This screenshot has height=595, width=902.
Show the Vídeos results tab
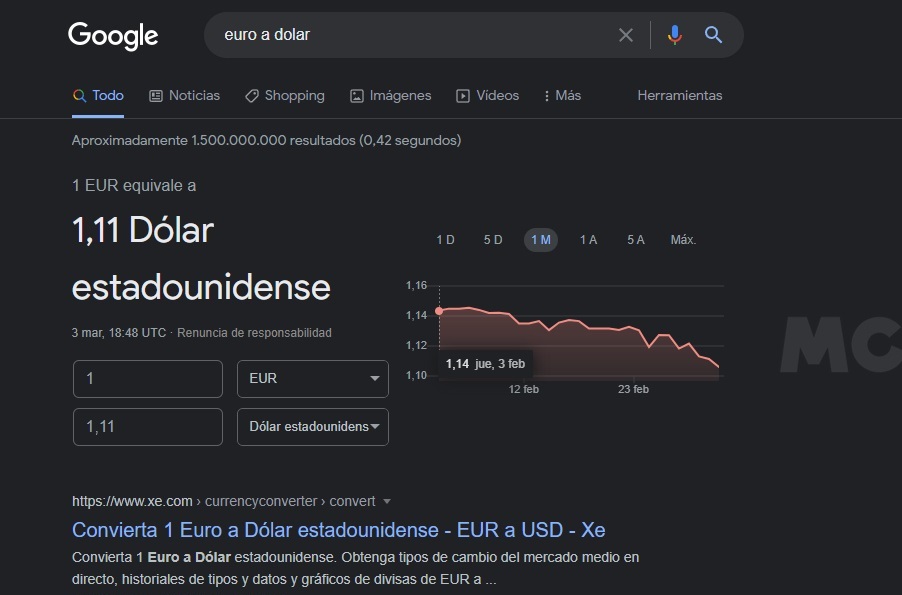coord(488,96)
